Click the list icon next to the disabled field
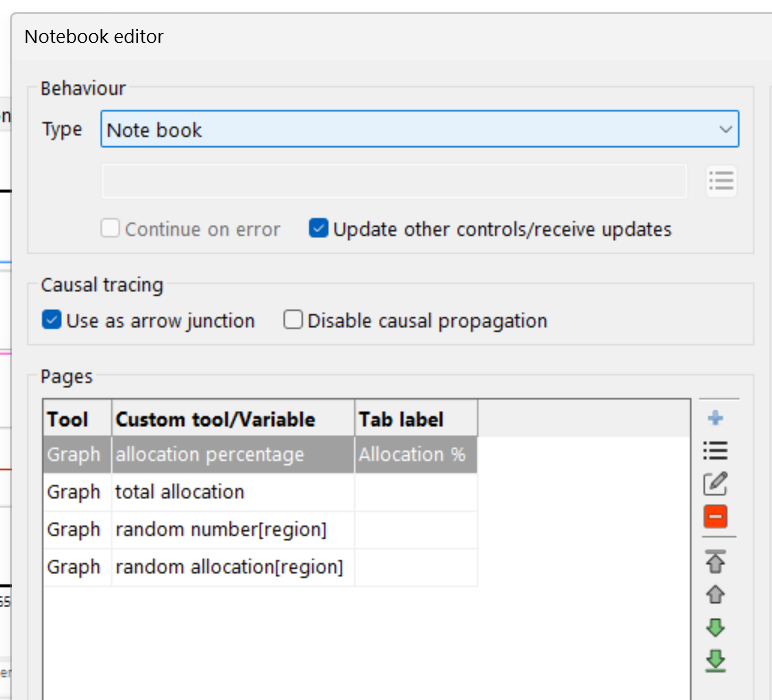The width and height of the screenshot is (772, 700). tap(721, 181)
